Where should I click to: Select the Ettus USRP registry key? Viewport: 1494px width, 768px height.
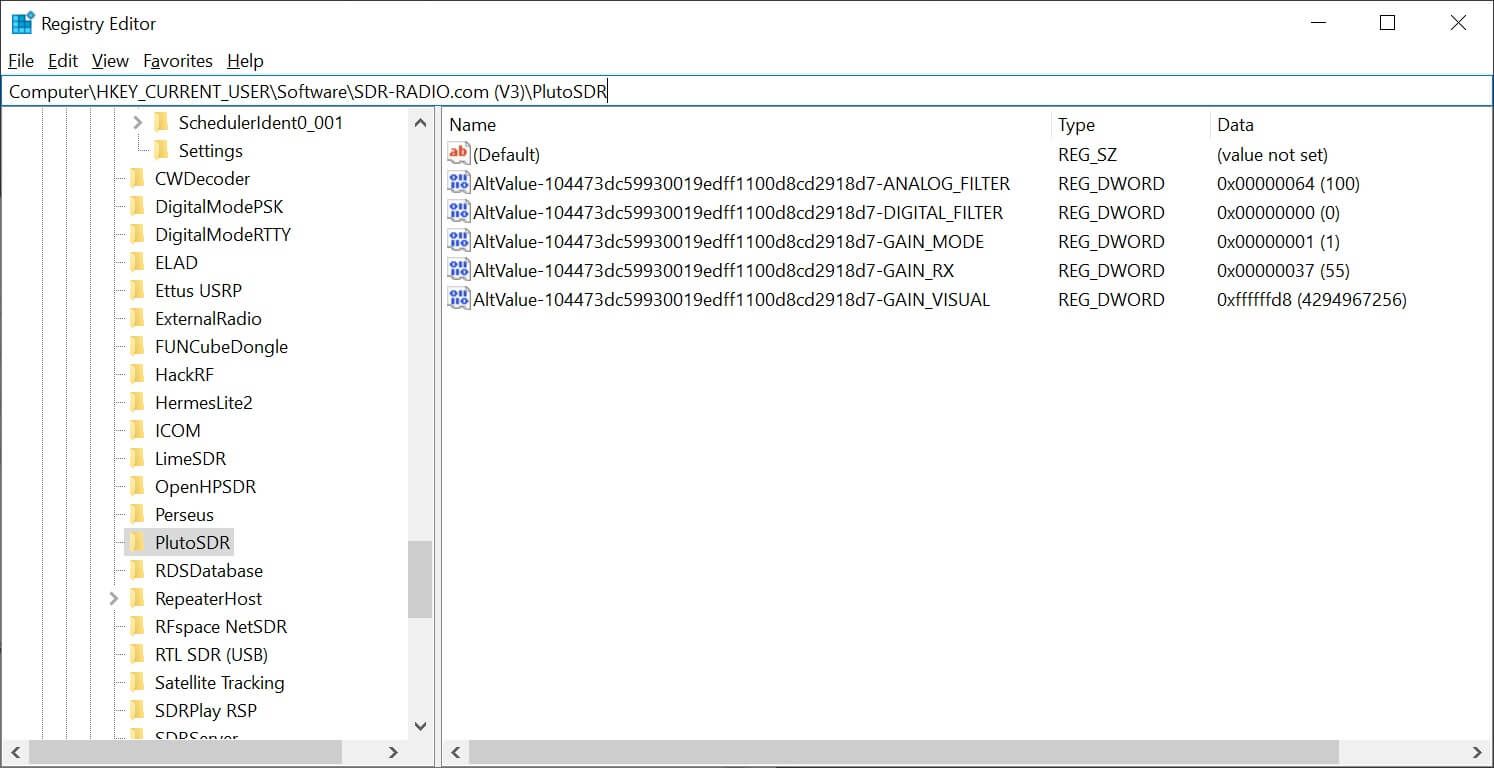198,290
